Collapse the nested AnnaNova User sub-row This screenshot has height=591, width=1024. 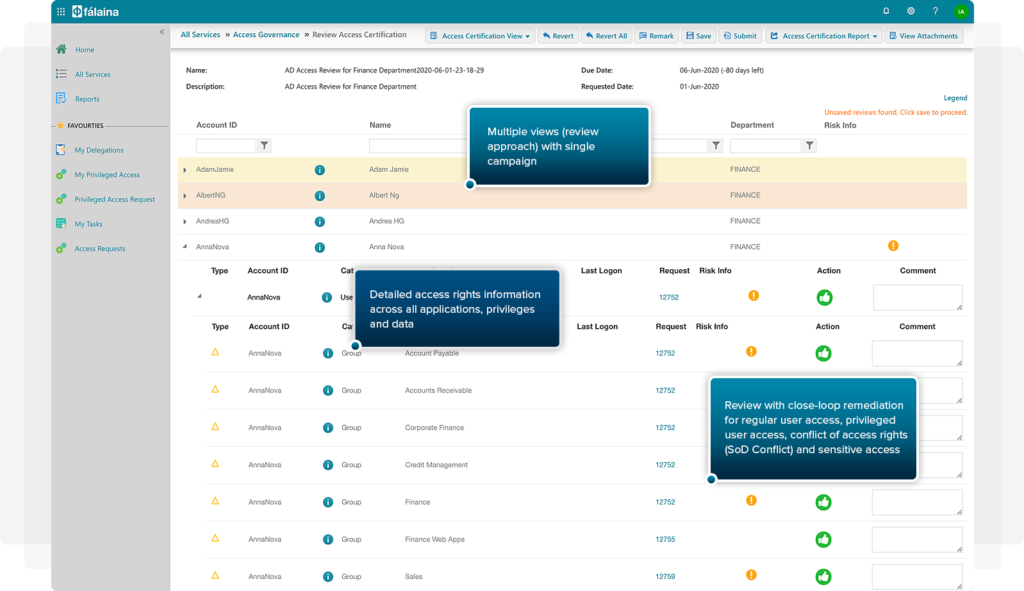point(199,296)
